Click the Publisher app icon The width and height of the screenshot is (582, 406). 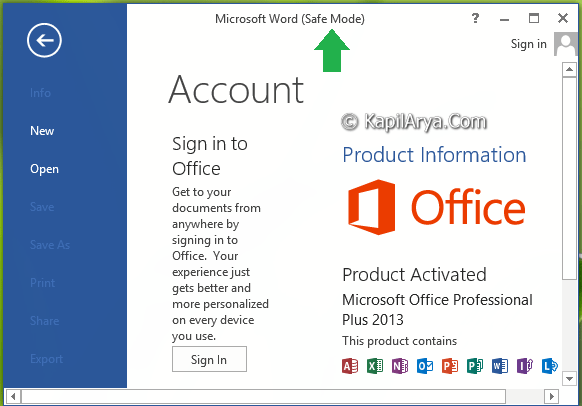coord(475,366)
